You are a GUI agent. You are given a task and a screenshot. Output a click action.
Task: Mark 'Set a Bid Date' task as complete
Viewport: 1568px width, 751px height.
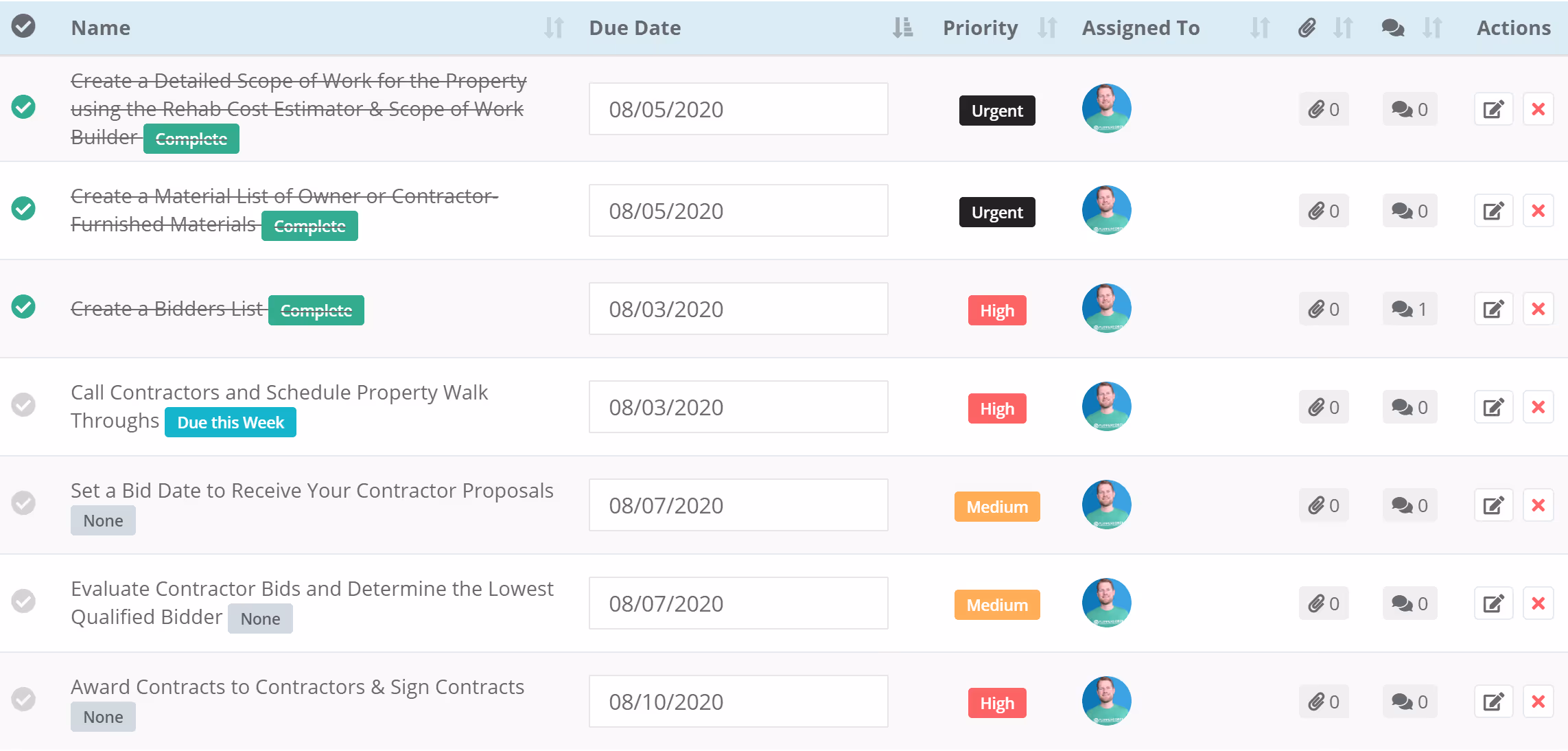pos(23,503)
